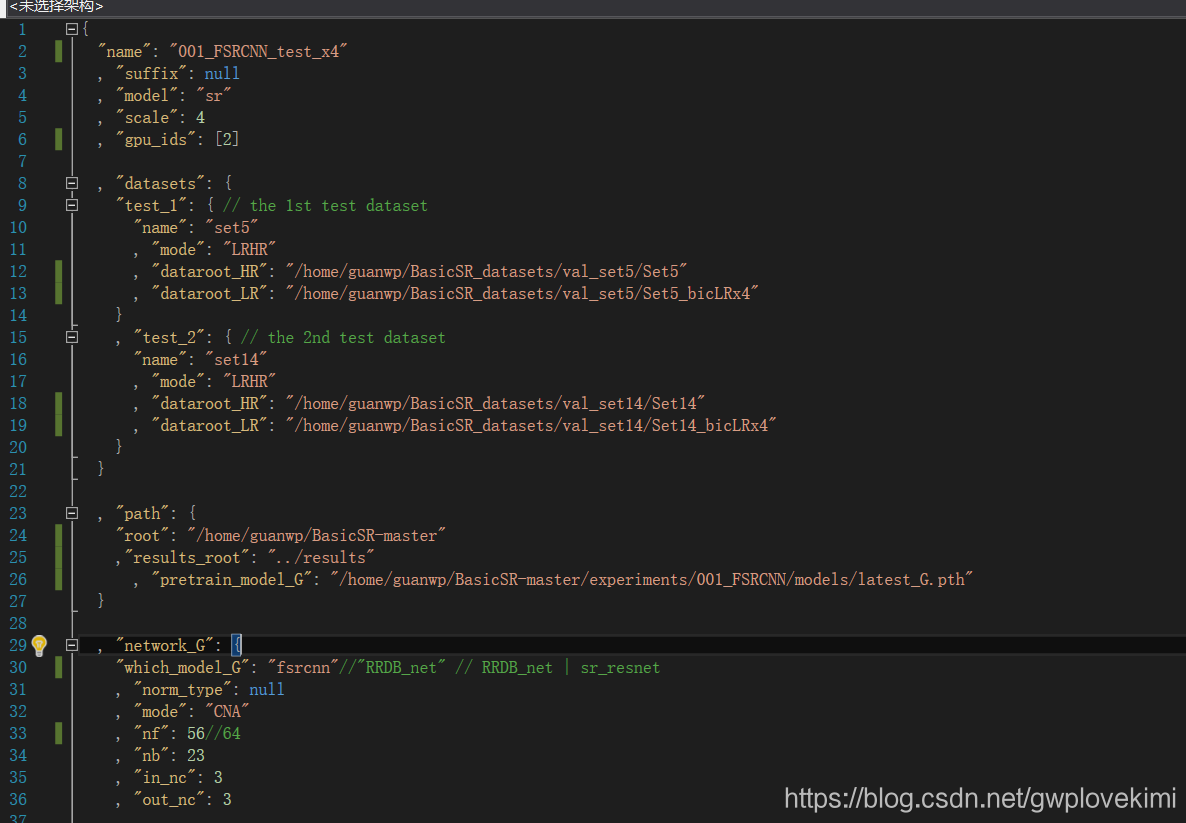1186x823 pixels.
Task: Collapse the "path" block fold marker
Action: [x=72, y=513]
